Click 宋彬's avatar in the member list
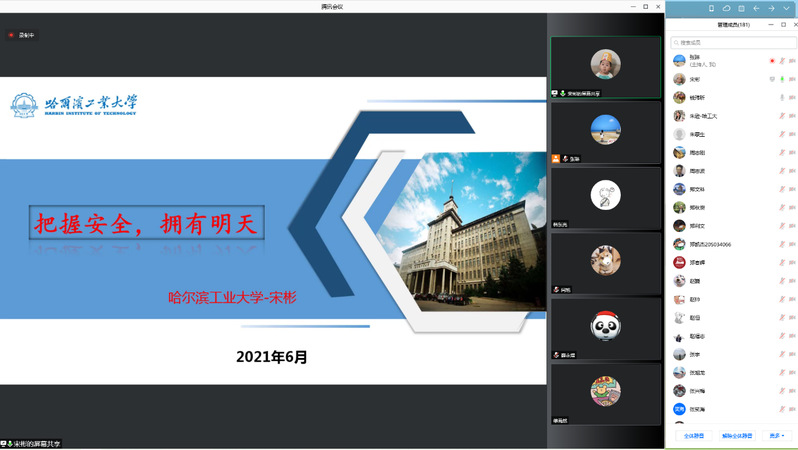 coord(679,79)
